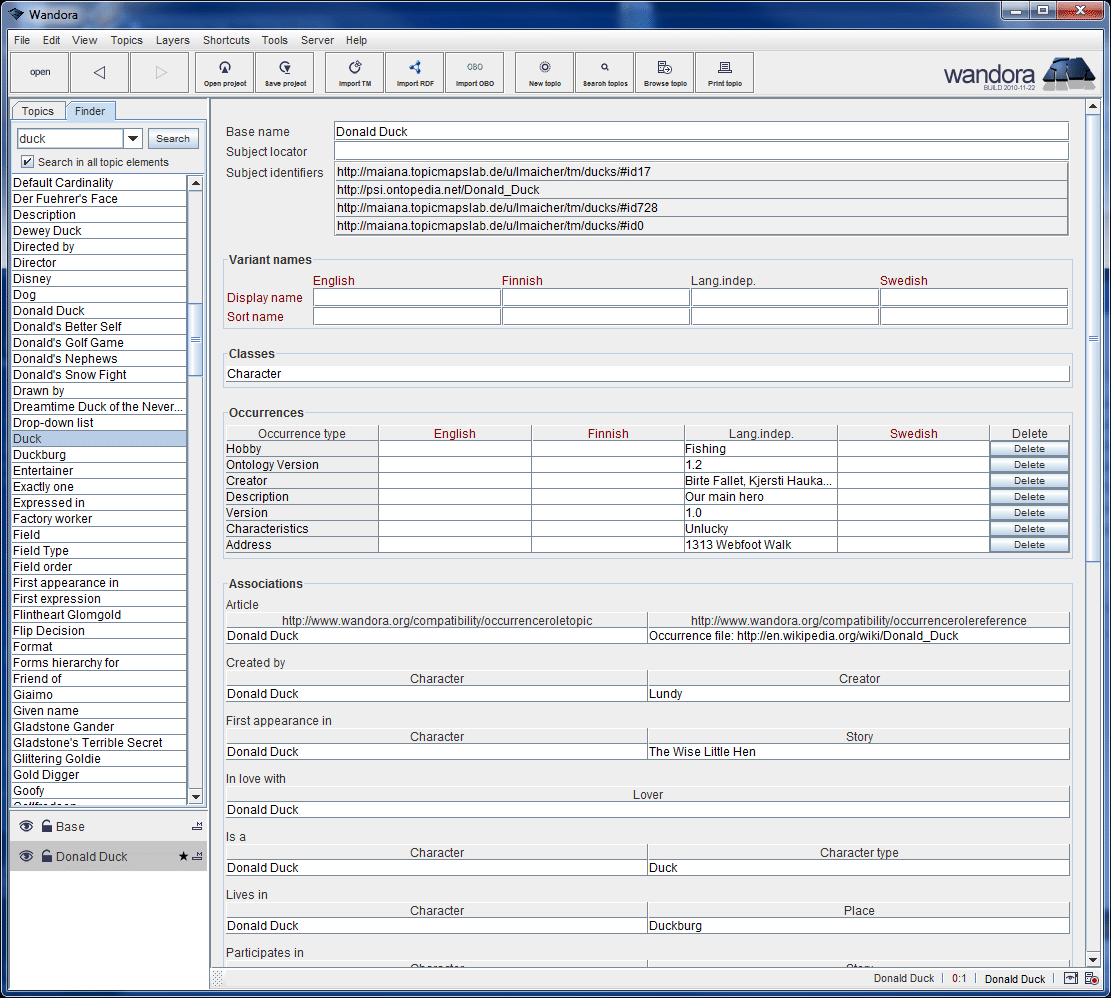Open the Help menu
Viewport: 1111px width, 998px height.
(x=356, y=40)
